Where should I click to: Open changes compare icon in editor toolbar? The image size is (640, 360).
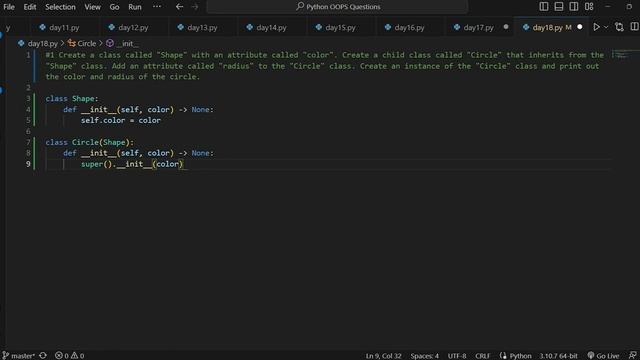619,27
